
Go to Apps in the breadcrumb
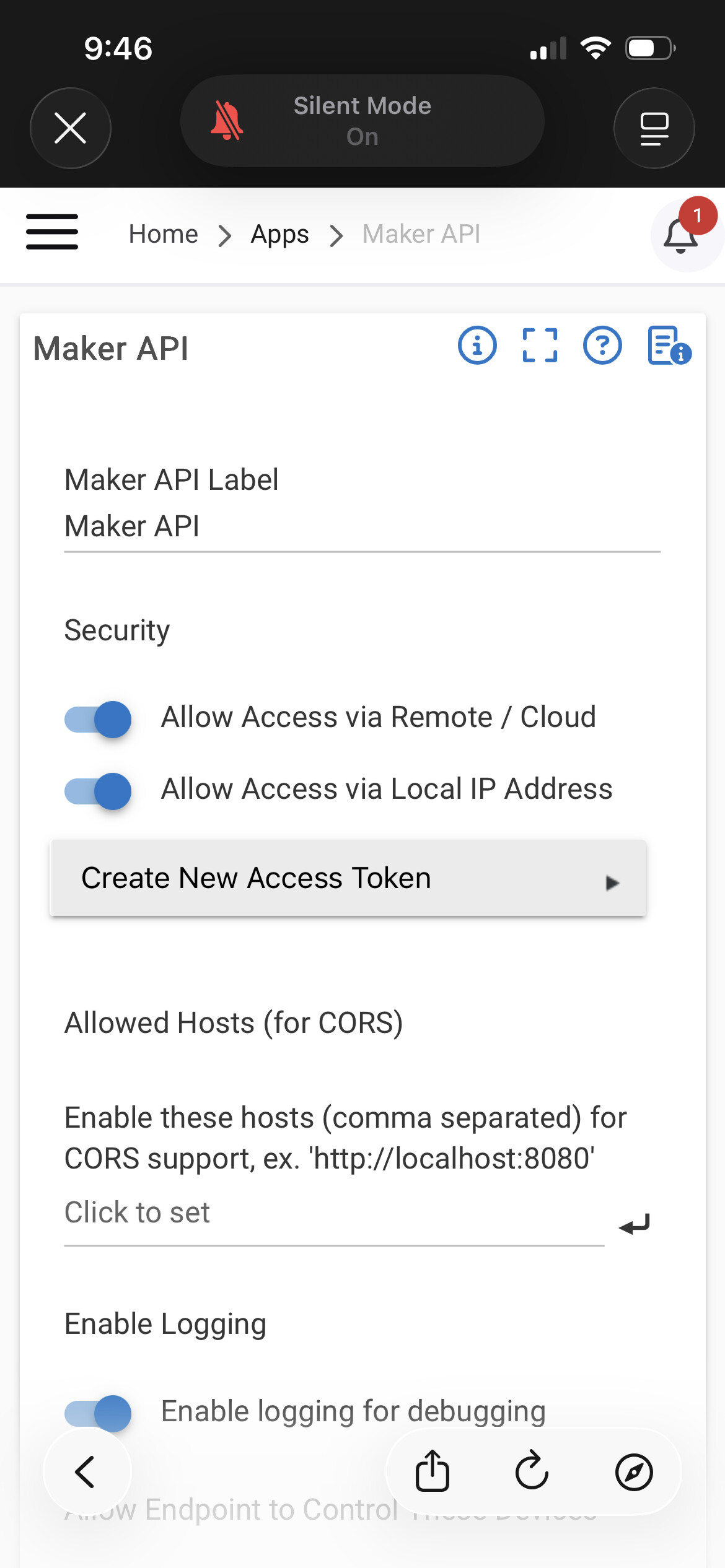point(279,234)
